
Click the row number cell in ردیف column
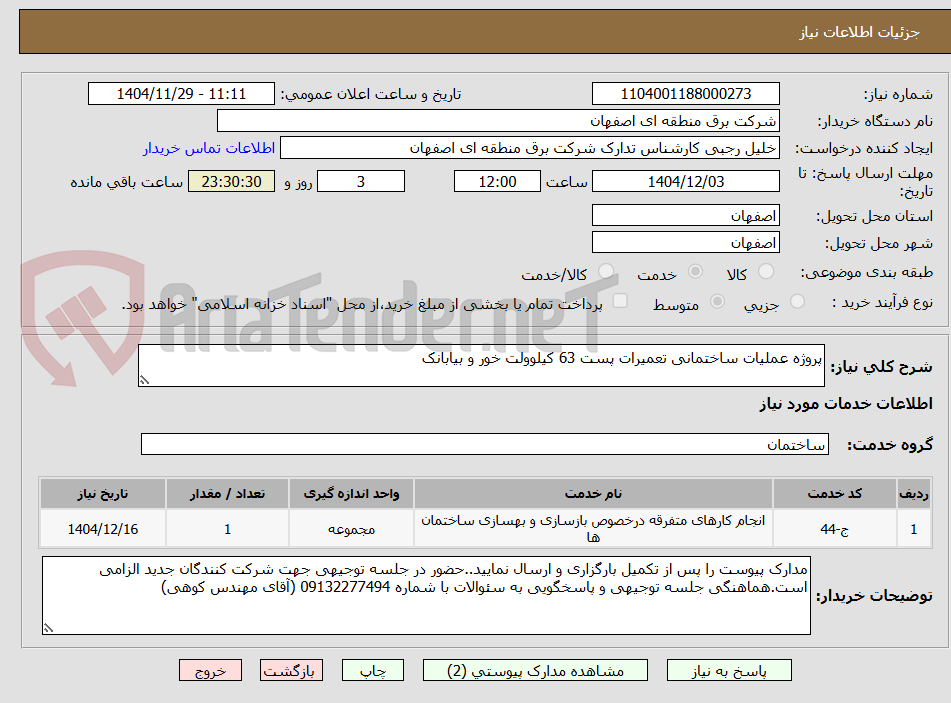pos(913,529)
